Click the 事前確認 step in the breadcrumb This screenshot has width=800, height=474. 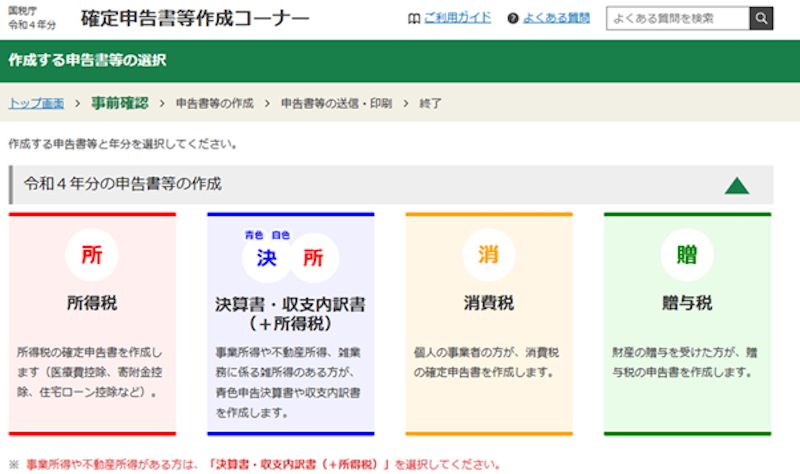(x=119, y=103)
